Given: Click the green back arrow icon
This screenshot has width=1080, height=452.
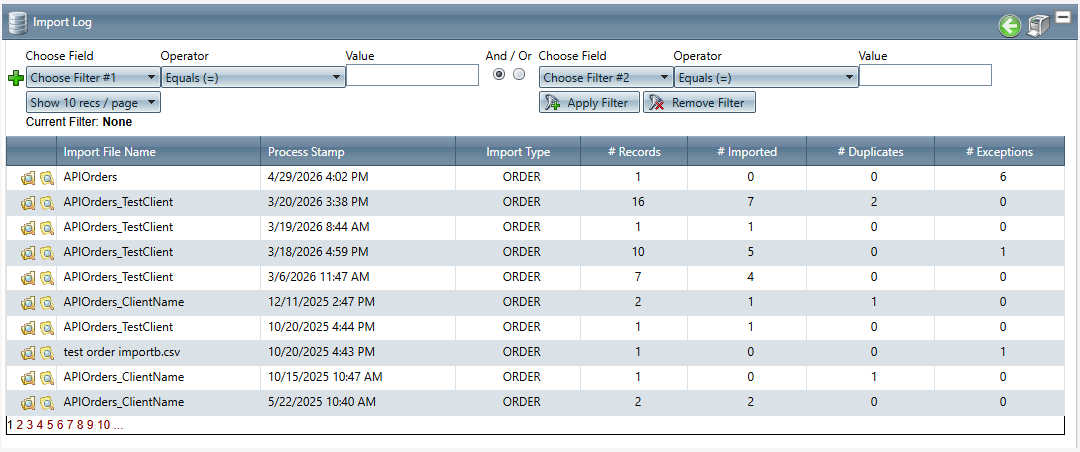Looking at the screenshot, I should point(1009,27).
